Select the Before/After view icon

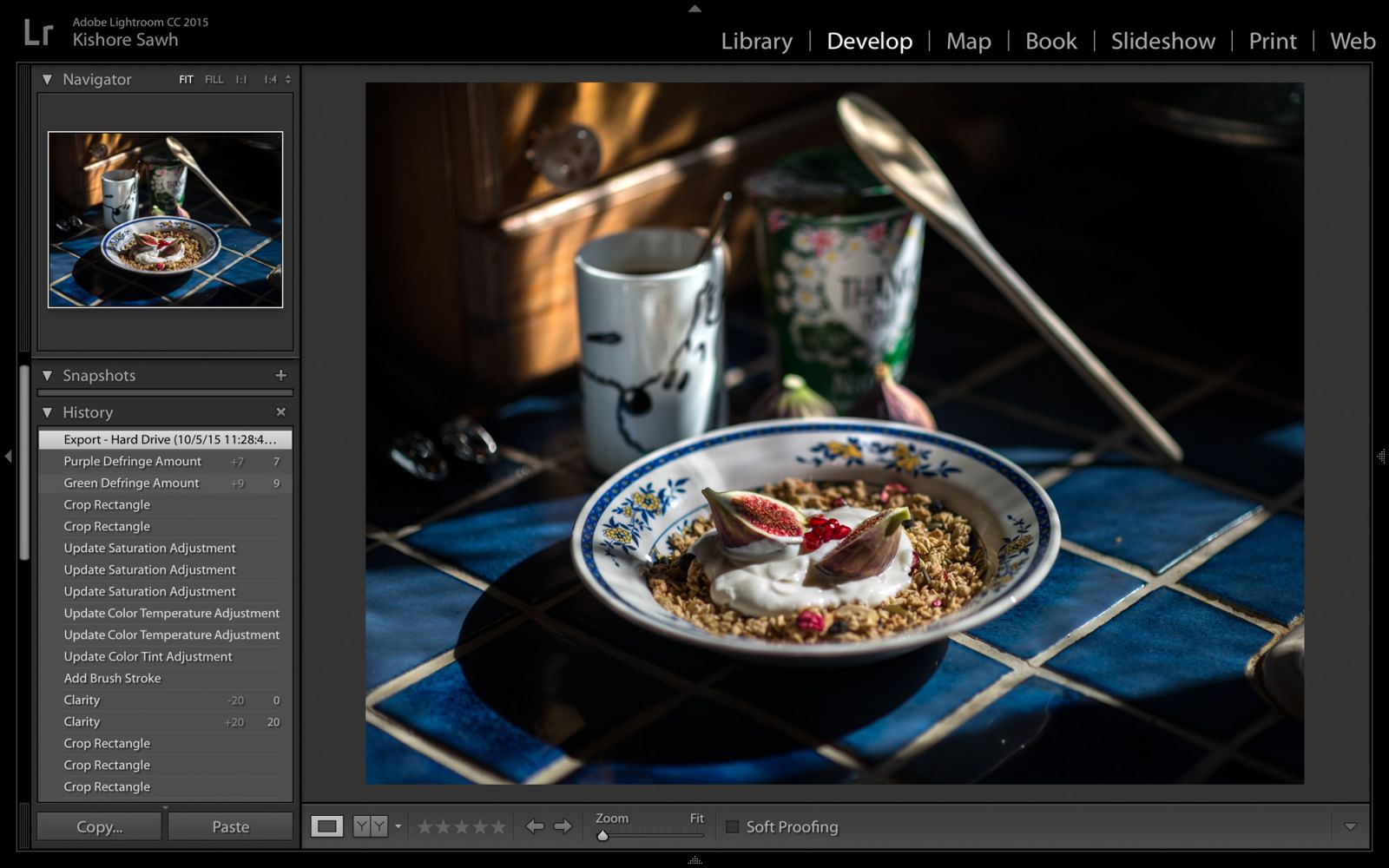(369, 826)
